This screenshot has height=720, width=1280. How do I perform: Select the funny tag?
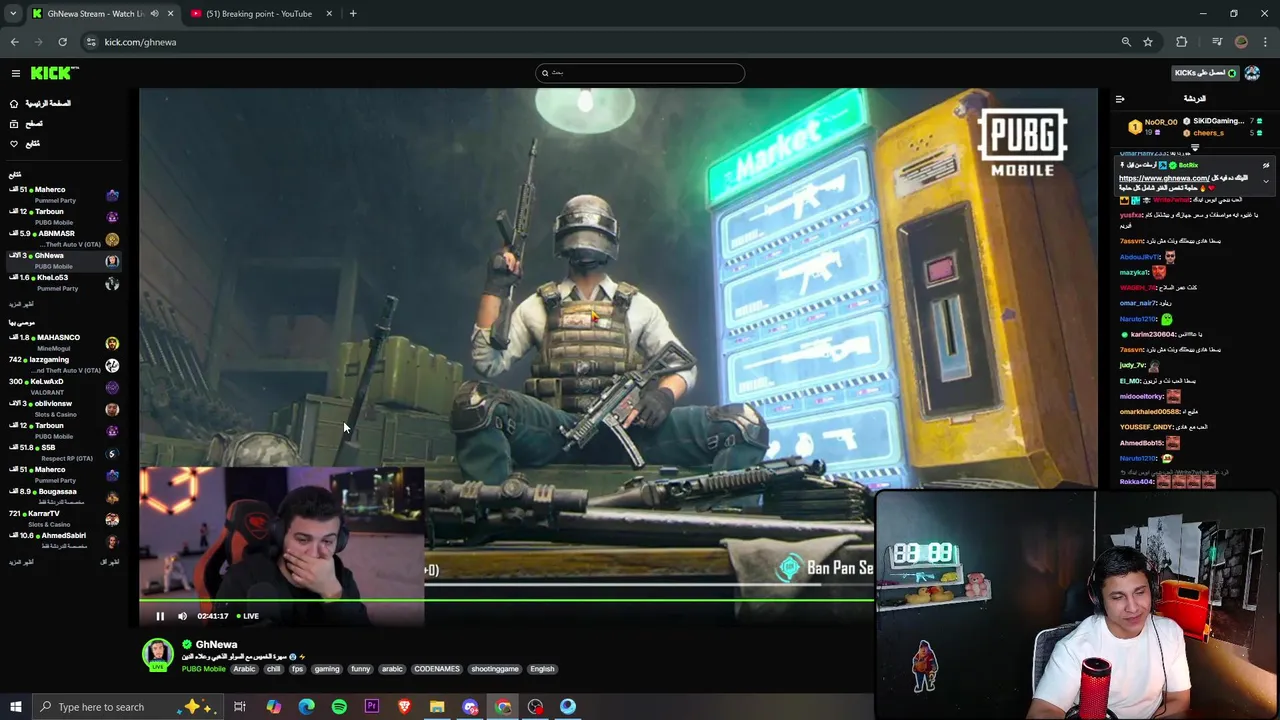[x=361, y=669]
